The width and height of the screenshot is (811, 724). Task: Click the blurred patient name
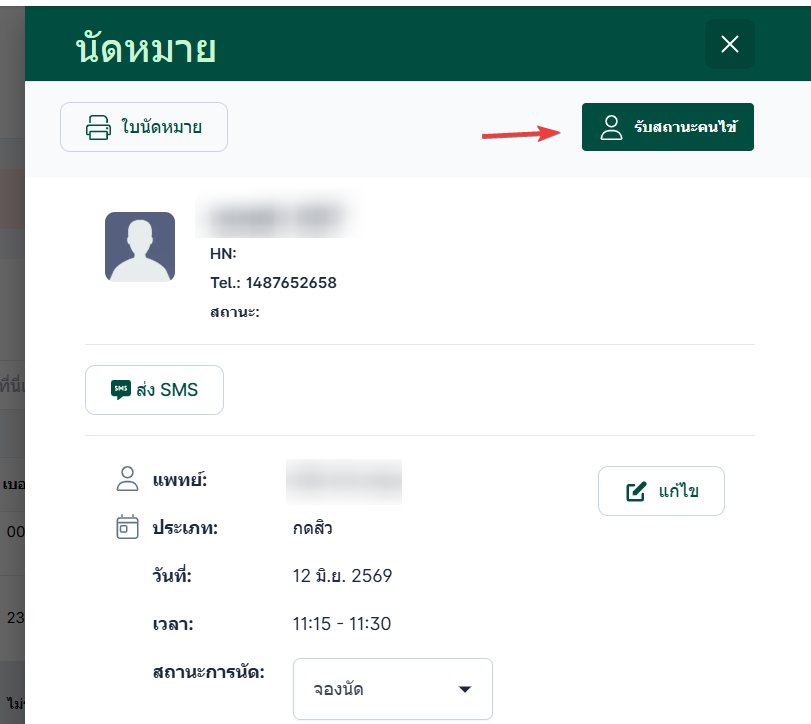(x=276, y=217)
